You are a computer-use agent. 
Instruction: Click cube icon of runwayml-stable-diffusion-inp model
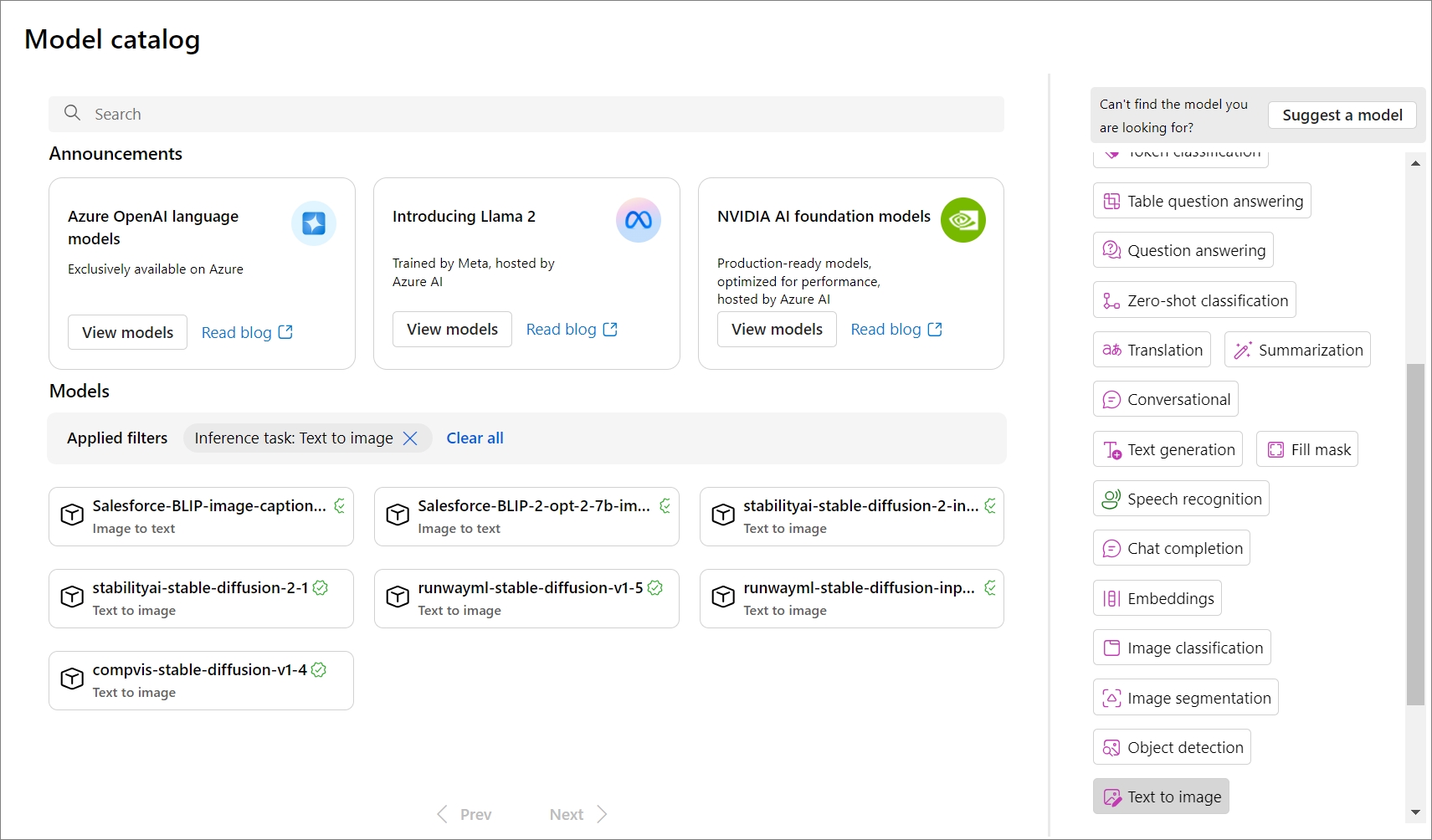(x=723, y=597)
